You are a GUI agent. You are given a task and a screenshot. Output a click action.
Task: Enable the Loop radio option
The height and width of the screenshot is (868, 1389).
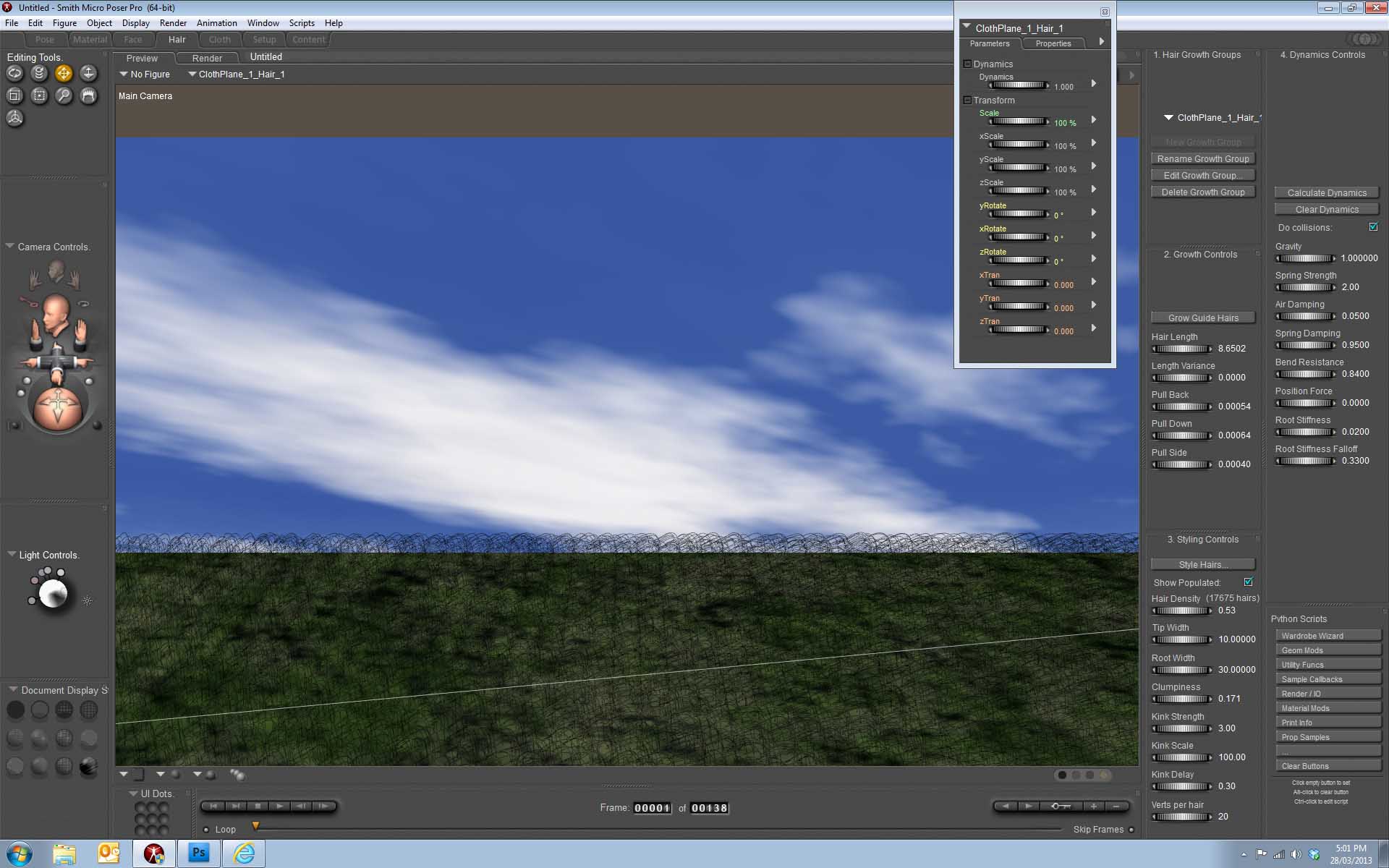[x=206, y=830]
